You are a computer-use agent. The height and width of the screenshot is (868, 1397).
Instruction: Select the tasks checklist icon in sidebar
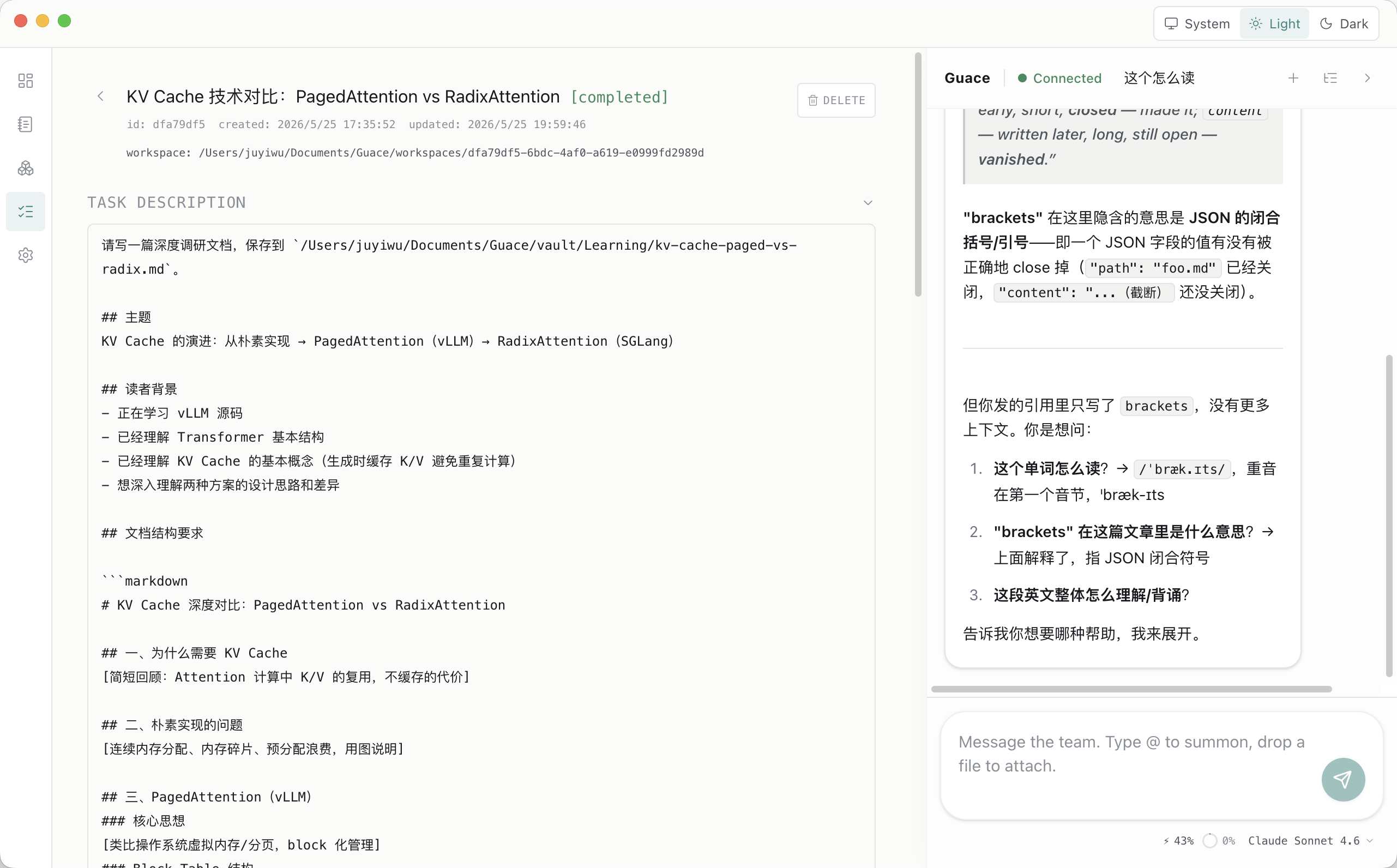25,211
